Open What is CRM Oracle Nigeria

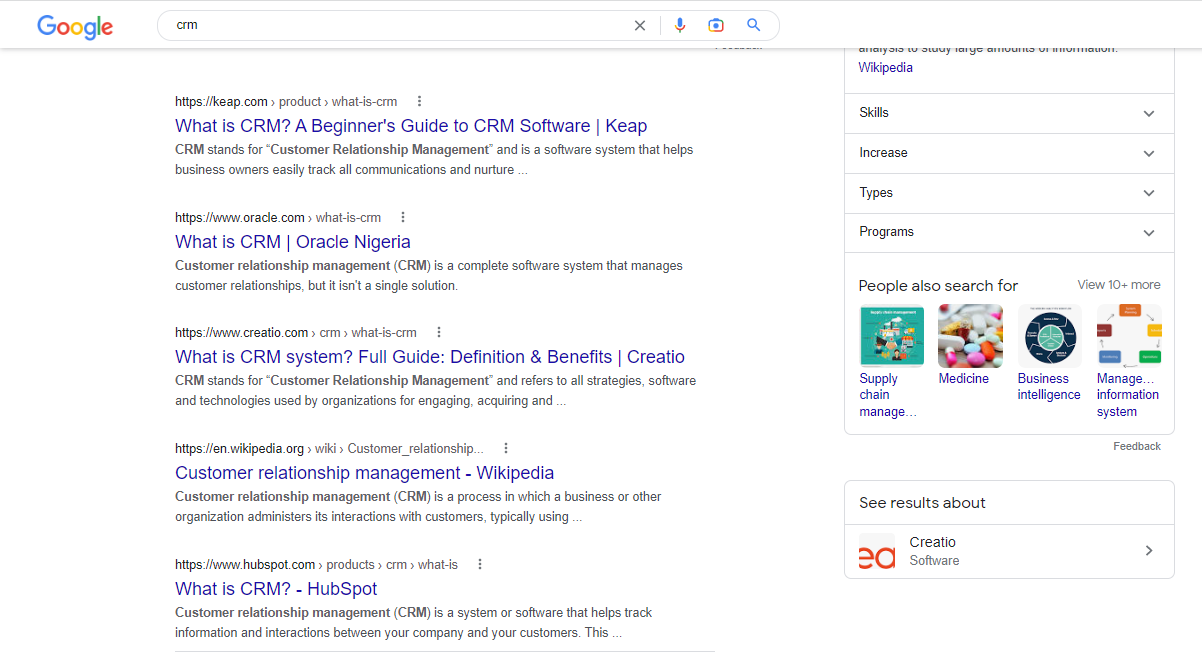[x=293, y=242]
